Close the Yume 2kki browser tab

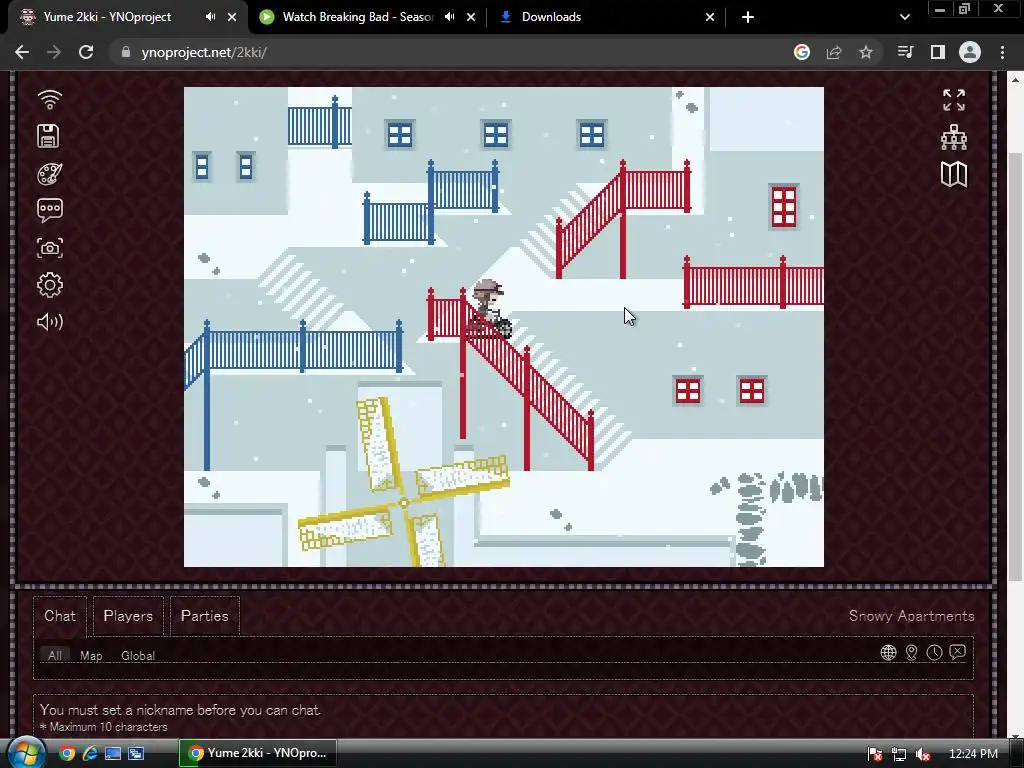pyautogui.click(x=232, y=17)
